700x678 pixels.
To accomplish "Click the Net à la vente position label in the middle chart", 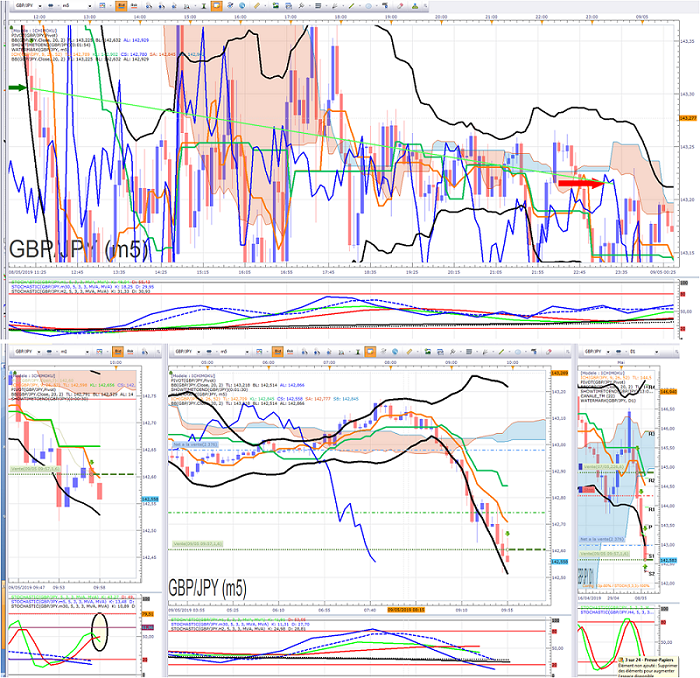I will 195,444.
